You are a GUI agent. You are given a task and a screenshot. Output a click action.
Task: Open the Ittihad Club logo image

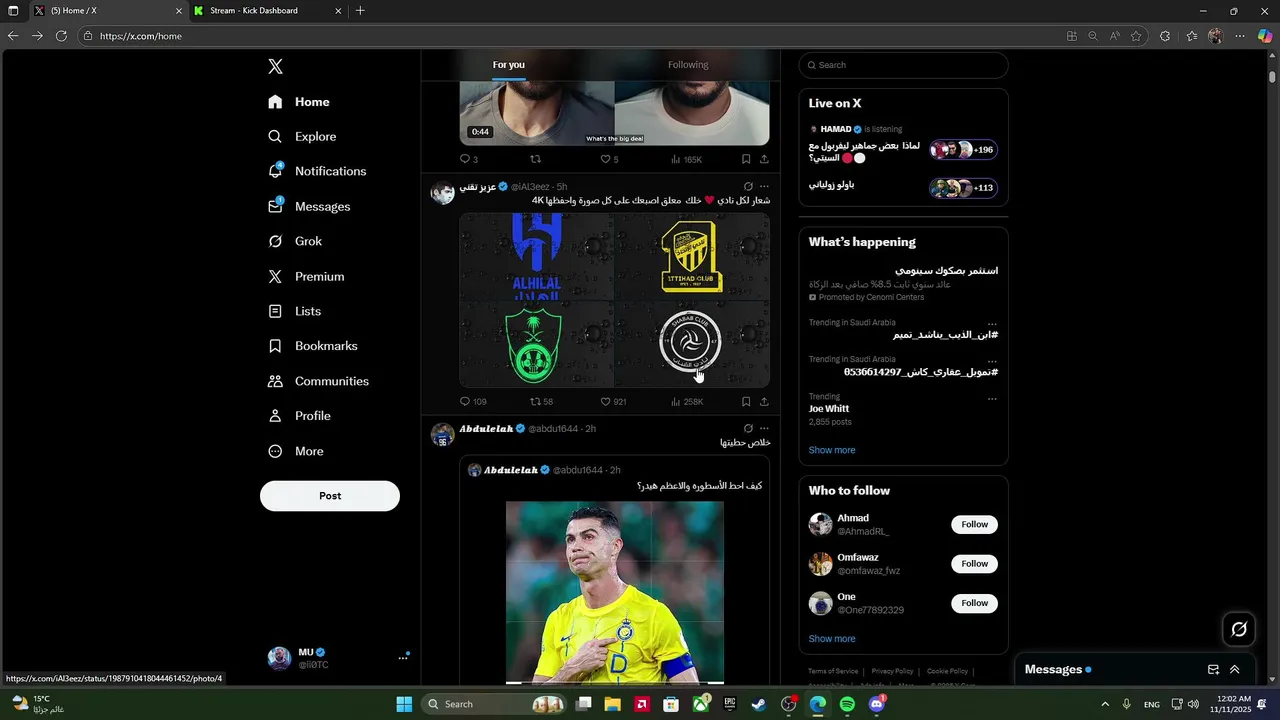tap(692, 256)
